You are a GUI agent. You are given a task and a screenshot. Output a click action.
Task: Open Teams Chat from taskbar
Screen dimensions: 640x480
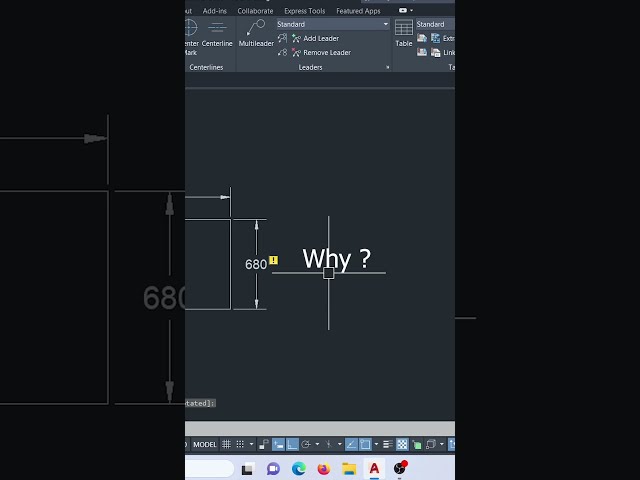click(273, 469)
